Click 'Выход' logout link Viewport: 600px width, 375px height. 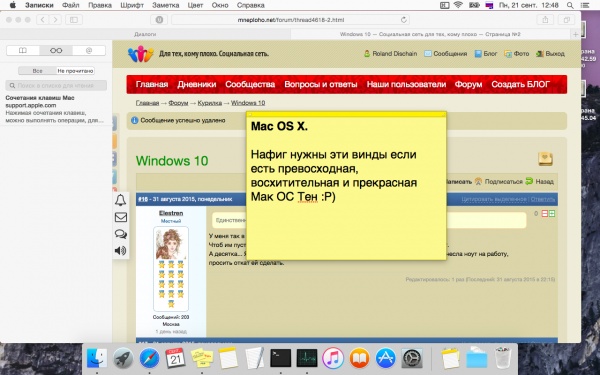[x=550, y=54]
